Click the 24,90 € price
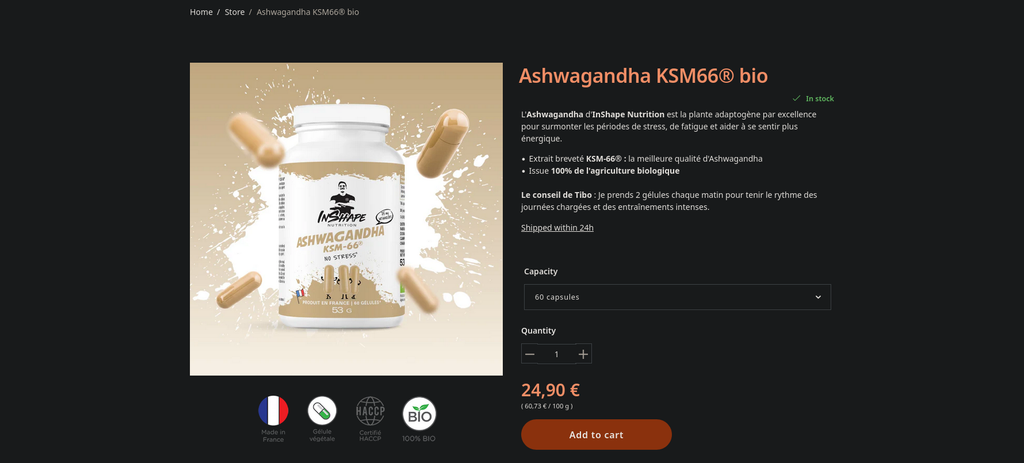 [551, 390]
